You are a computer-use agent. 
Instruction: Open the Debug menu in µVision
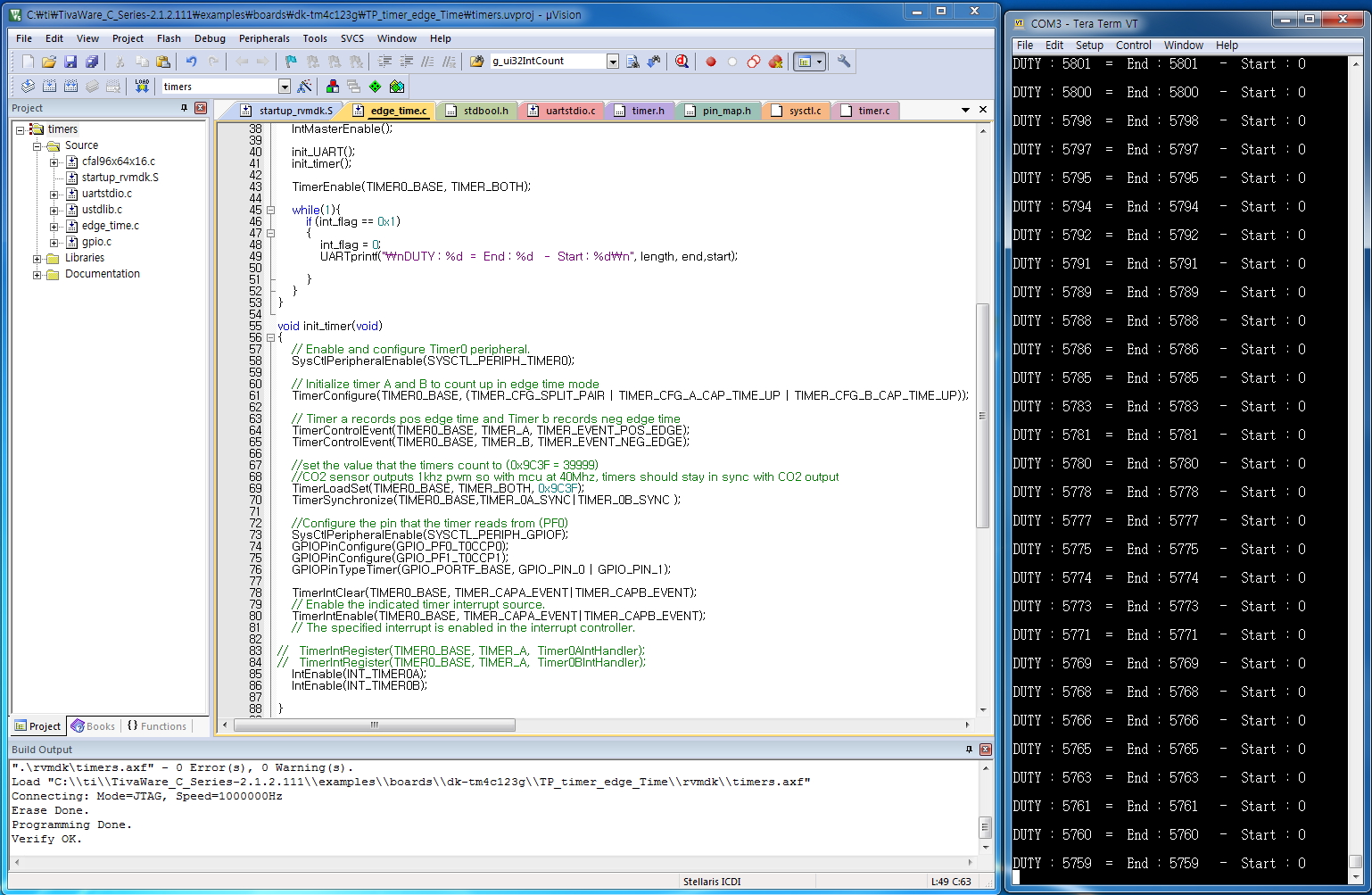[210, 38]
